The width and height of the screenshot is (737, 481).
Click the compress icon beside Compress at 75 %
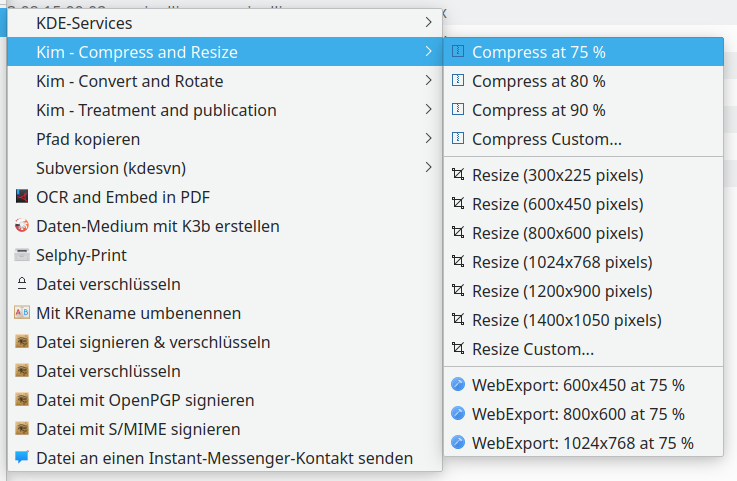coord(458,51)
